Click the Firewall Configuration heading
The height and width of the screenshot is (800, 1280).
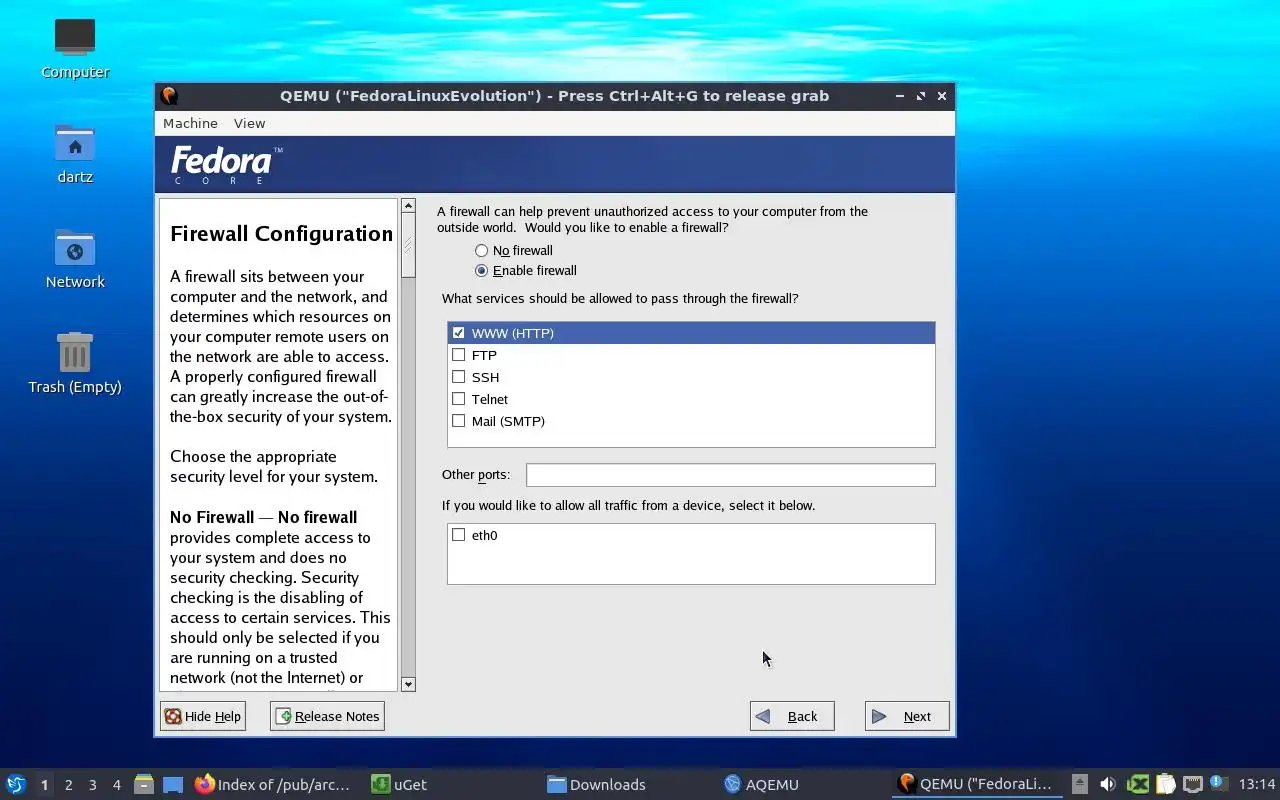[281, 234]
